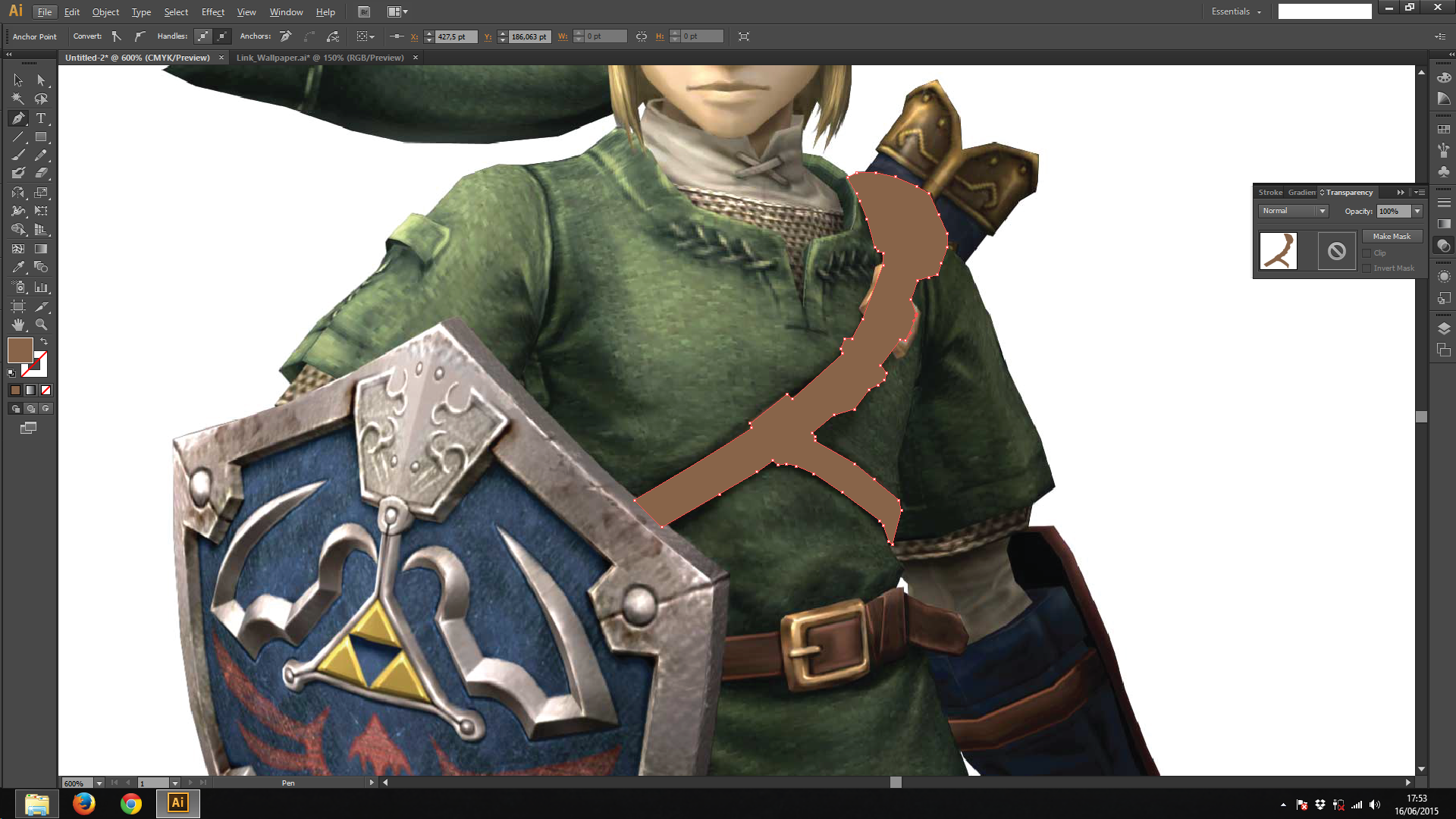Cut path at selected anchor points
Screen dimensions: 1456x819
pos(333,36)
